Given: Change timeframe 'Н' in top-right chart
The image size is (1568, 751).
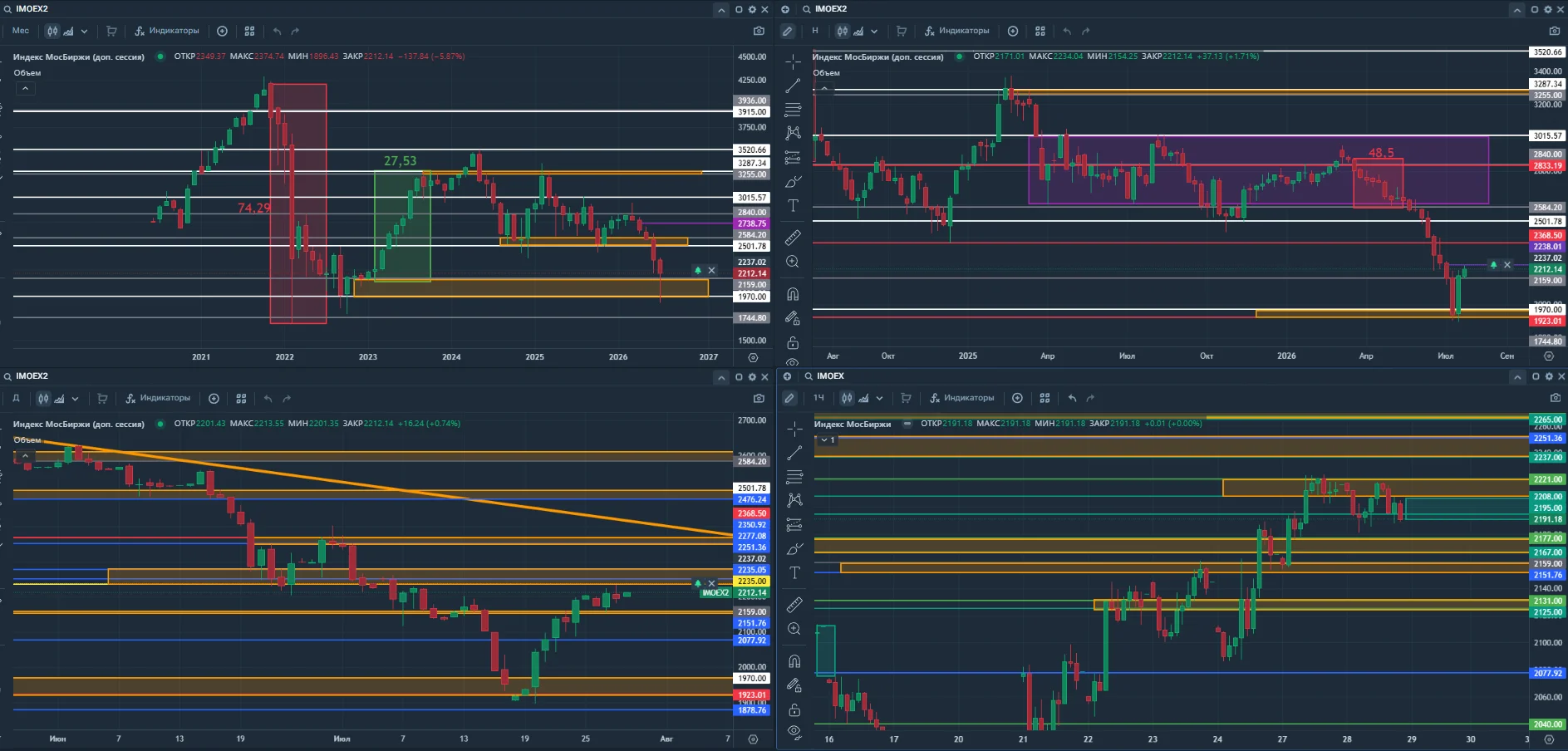Looking at the screenshot, I should point(815,31).
